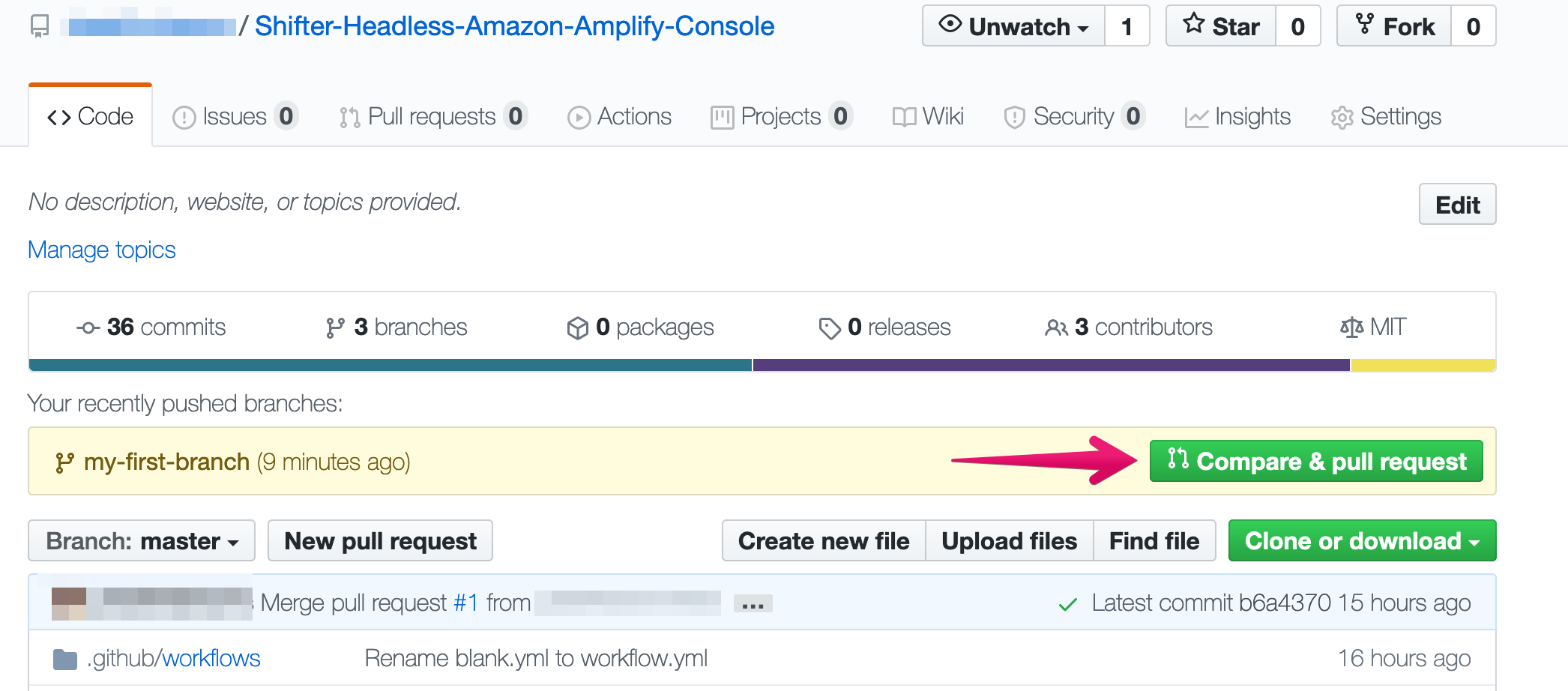Open the Wiki tab
This screenshot has width=1568, height=691.
point(928,116)
